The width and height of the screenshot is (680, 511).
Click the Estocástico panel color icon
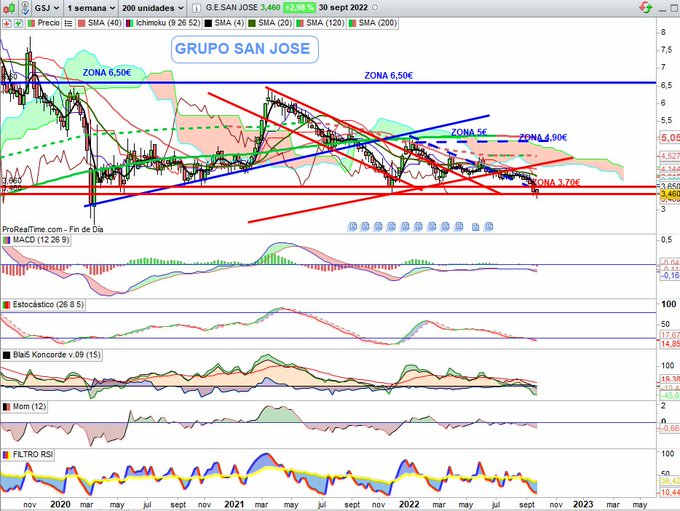click(x=7, y=305)
